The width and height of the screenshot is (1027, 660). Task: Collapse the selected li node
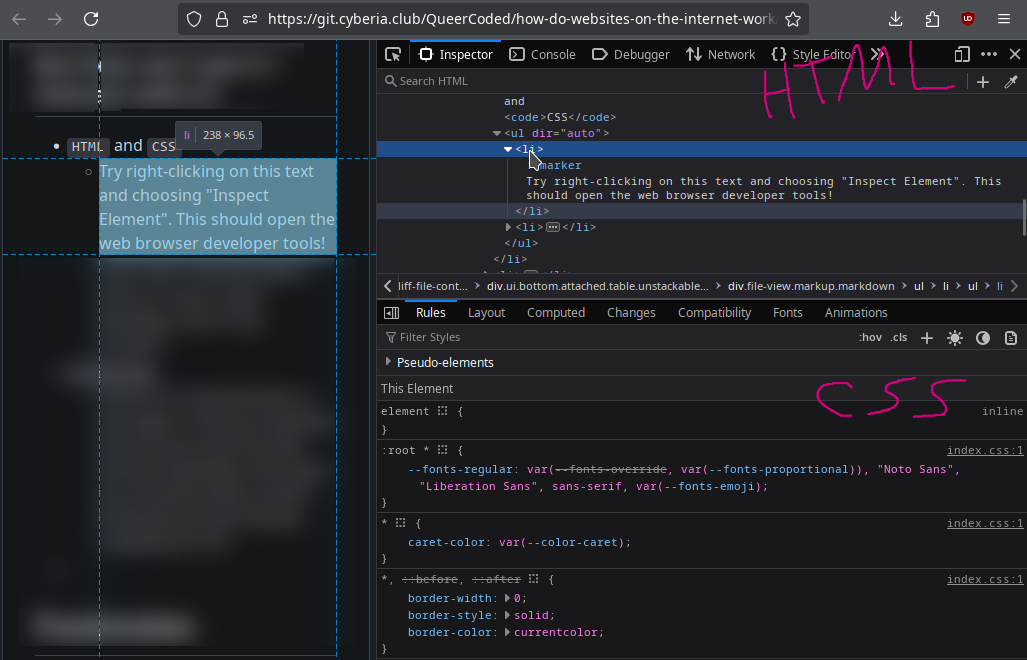pyautogui.click(x=508, y=149)
